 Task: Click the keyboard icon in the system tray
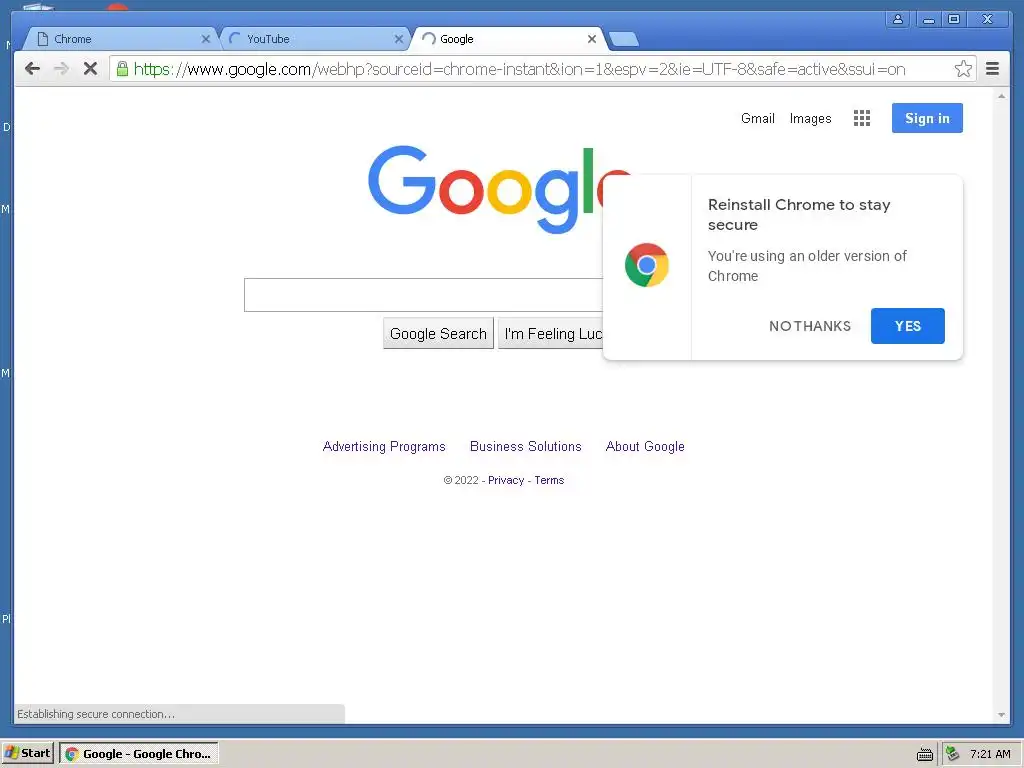(x=925, y=754)
